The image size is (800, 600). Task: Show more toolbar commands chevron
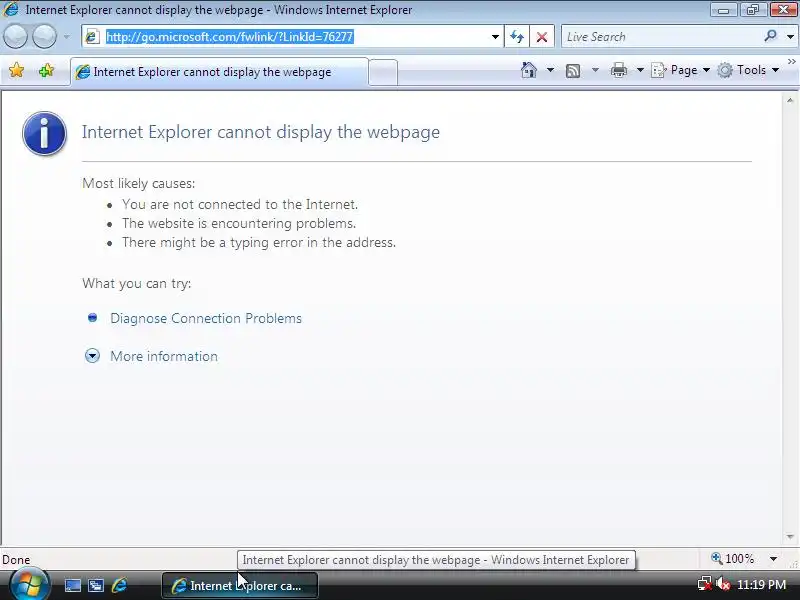[x=791, y=61]
